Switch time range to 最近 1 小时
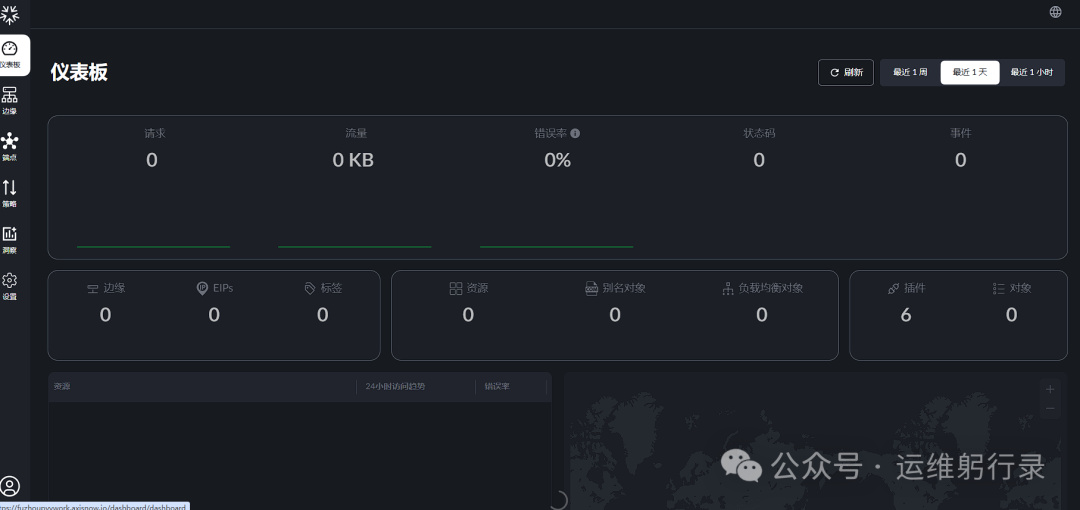The height and width of the screenshot is (510, 1080). tap(1031, 72)
